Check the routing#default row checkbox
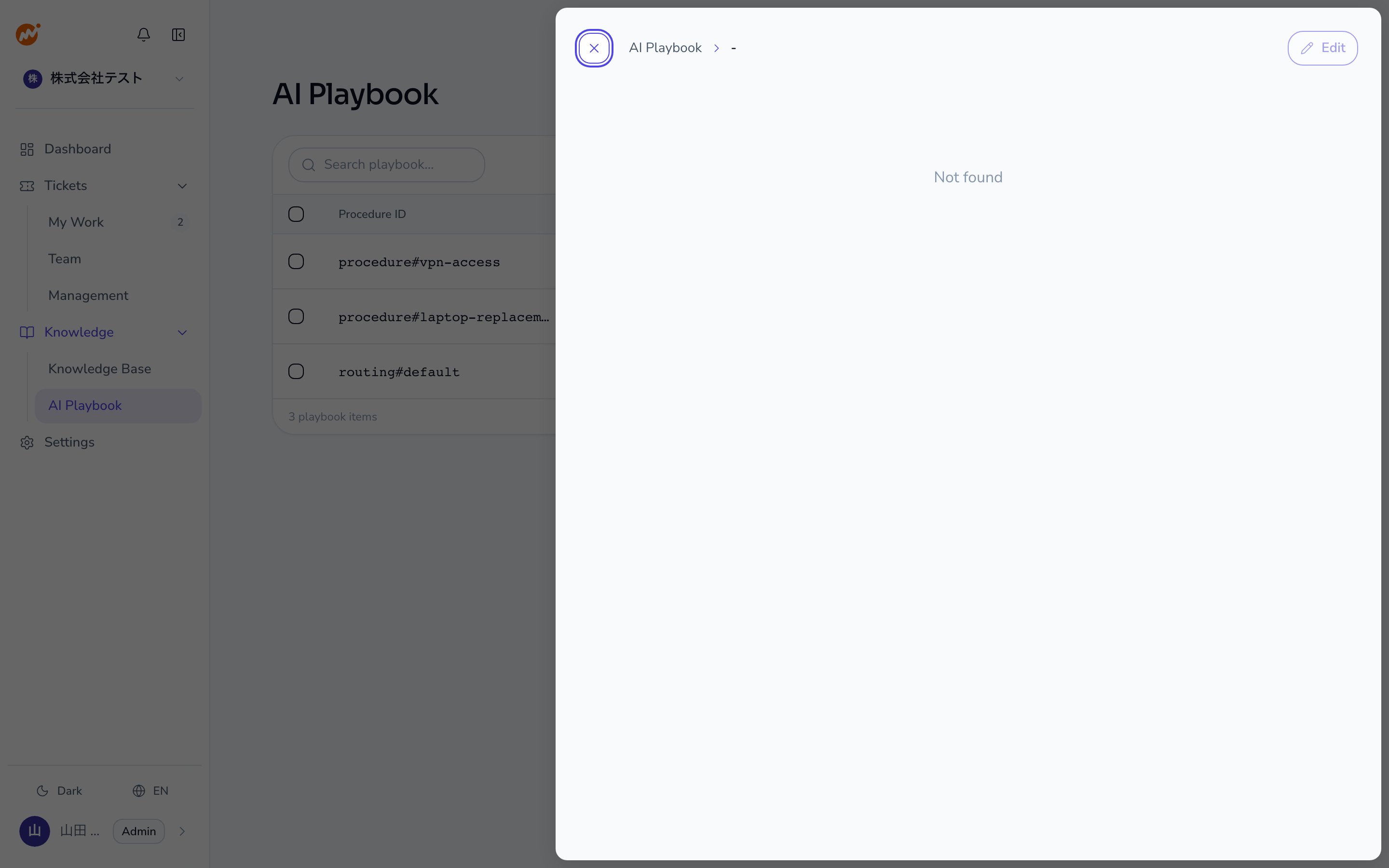Viewport: 1389px width, 868px height. point(296,372)
